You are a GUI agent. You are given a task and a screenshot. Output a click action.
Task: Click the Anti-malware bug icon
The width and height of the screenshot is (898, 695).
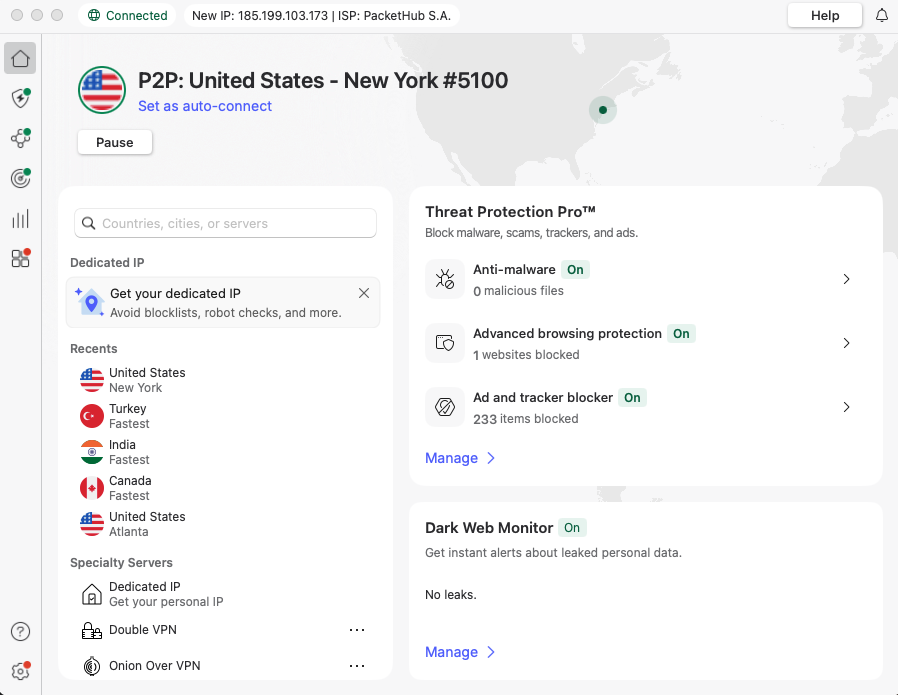(x=444, y=279)
